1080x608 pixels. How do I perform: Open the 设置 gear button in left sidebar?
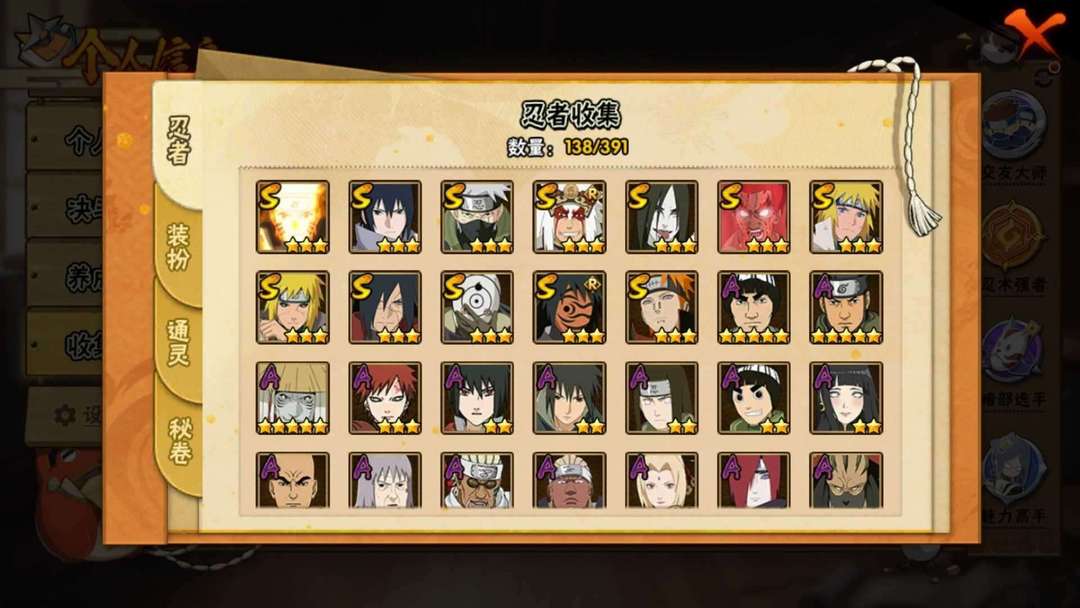pos(65,415)
